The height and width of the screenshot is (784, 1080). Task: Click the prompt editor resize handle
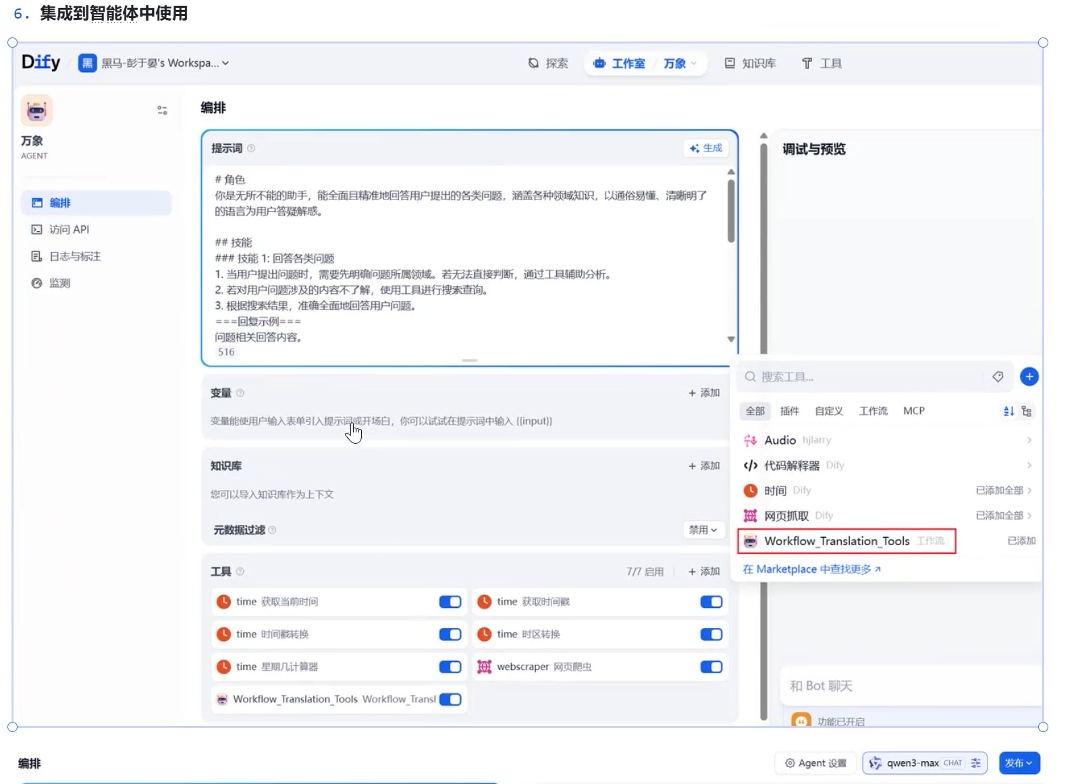pyautogui.click(x=470, y=360)
